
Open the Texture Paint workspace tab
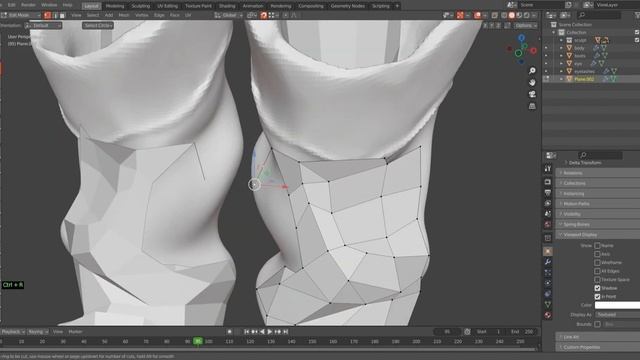coord(198,6)
